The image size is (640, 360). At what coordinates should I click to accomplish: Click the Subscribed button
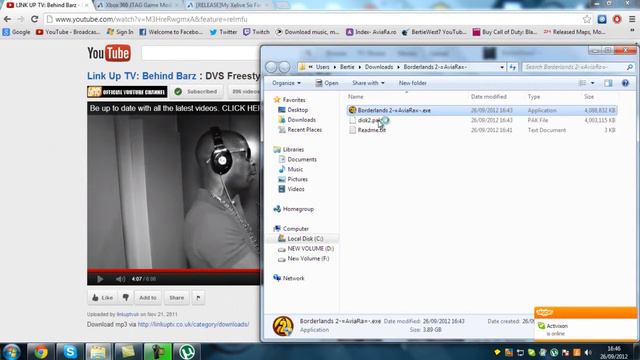[197, 91]
